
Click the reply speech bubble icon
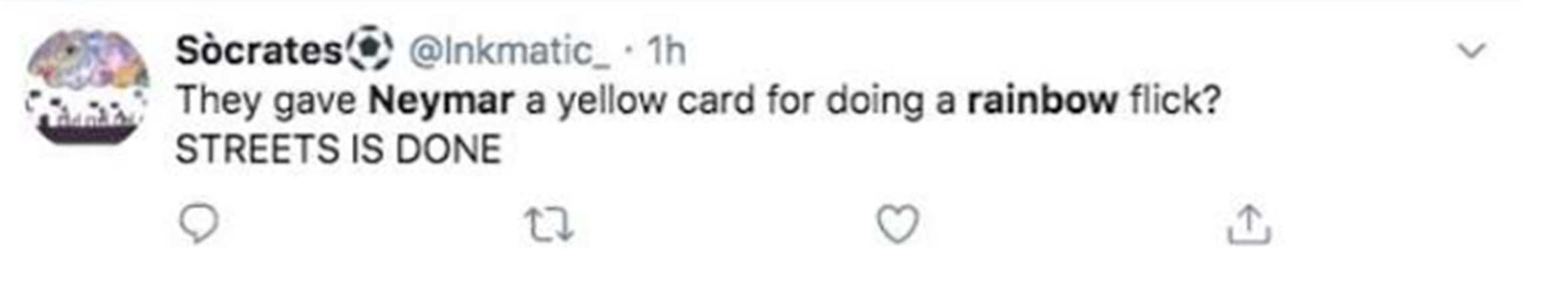pos(199,223)
